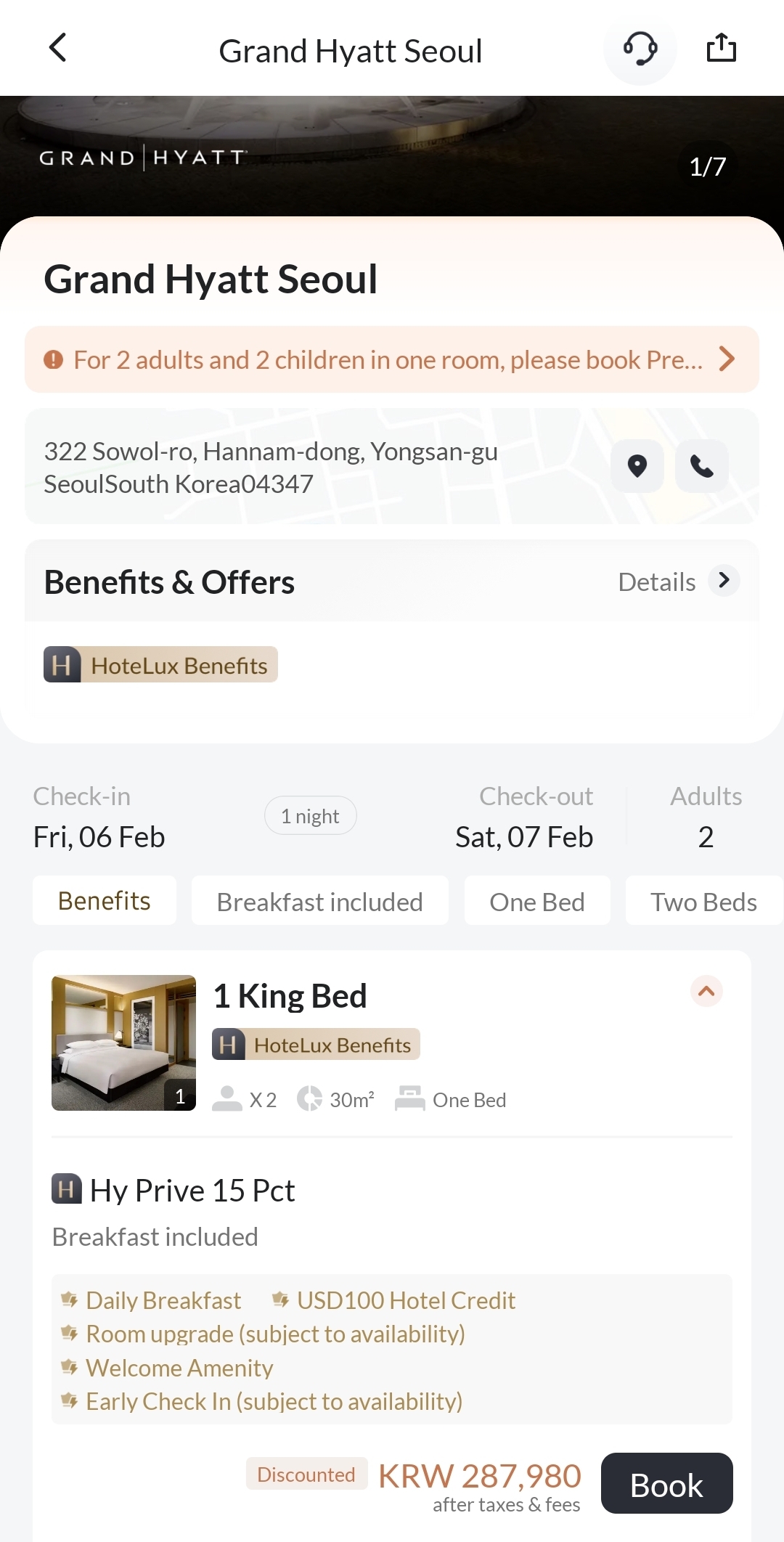Select the Two Beds filter tab
784x1542 pixels.
703,901
